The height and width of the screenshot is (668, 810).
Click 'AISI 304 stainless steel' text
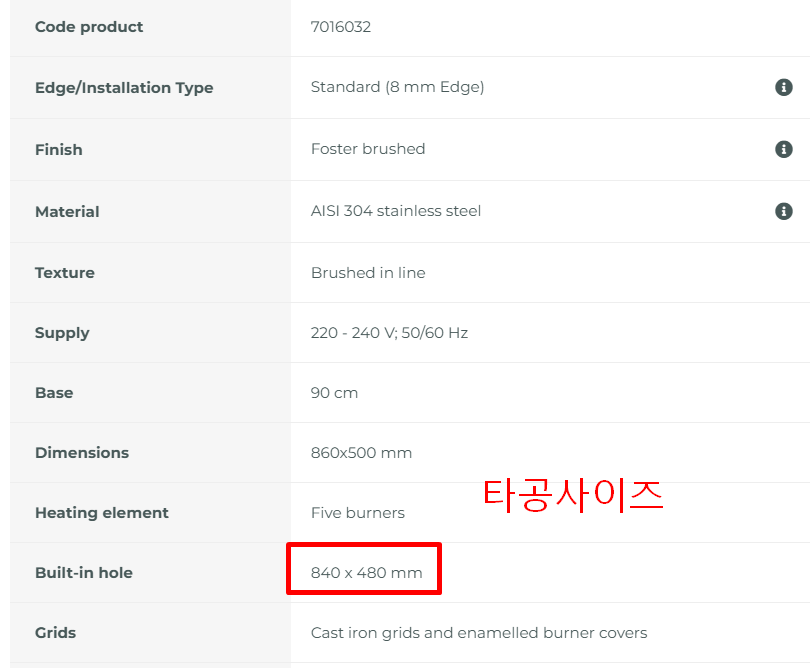tap(396, 211)
